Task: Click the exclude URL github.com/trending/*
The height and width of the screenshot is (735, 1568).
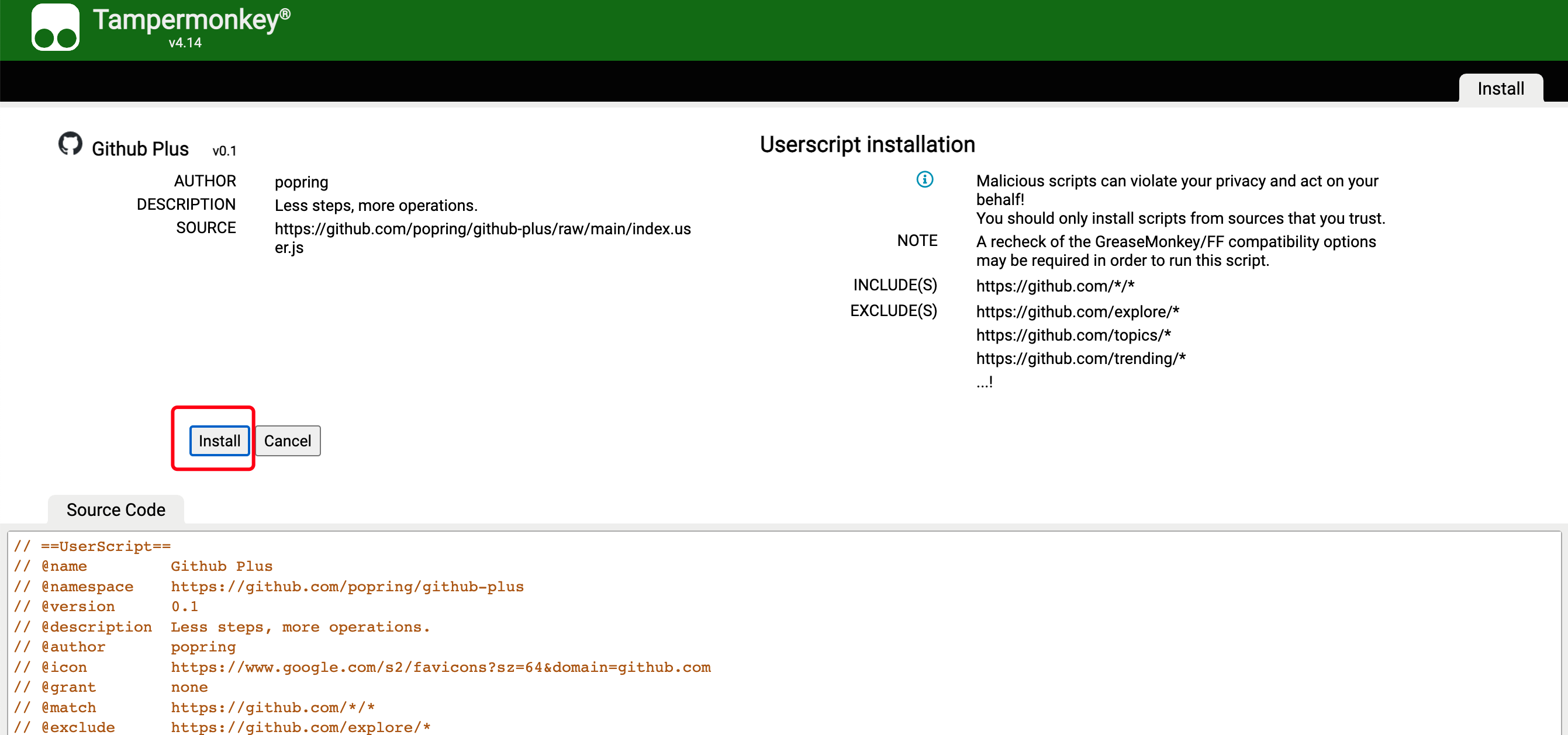Action: click(1080, 358)
